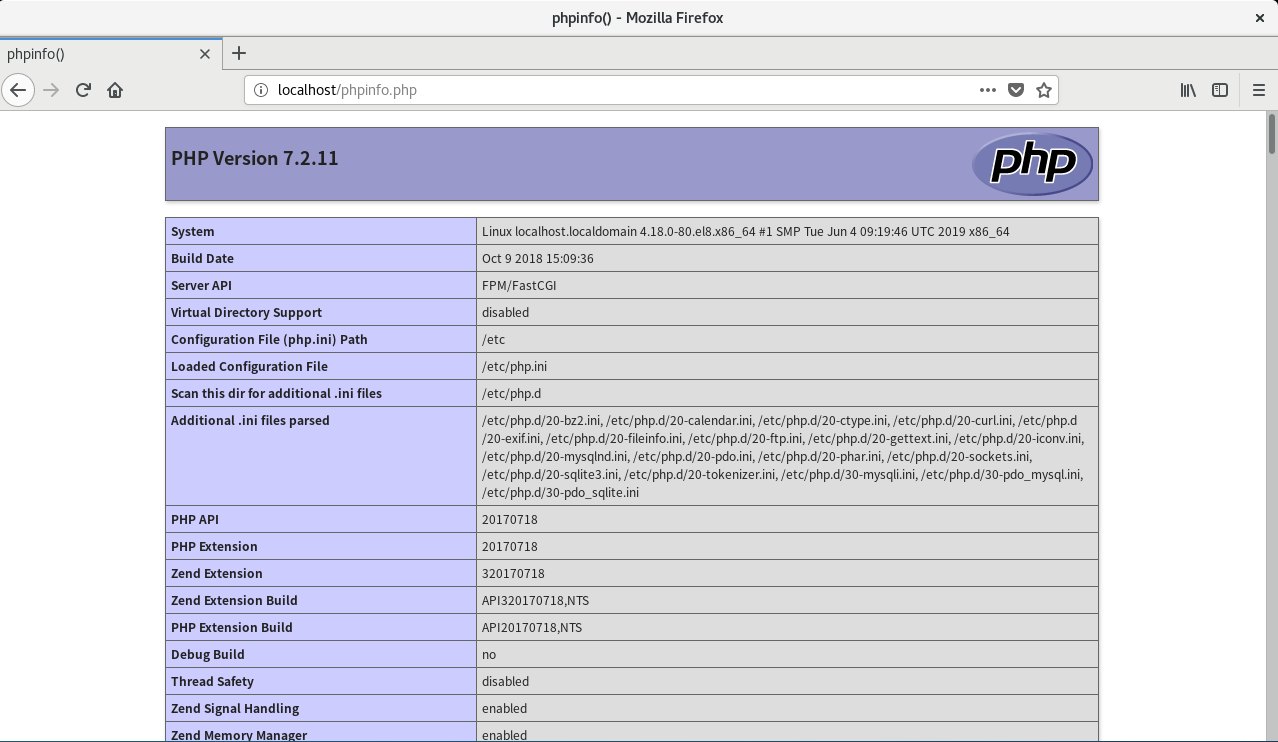1278x742 pixels.
Task: Click the 'PHP Extension' label cell
Action: 321,546
